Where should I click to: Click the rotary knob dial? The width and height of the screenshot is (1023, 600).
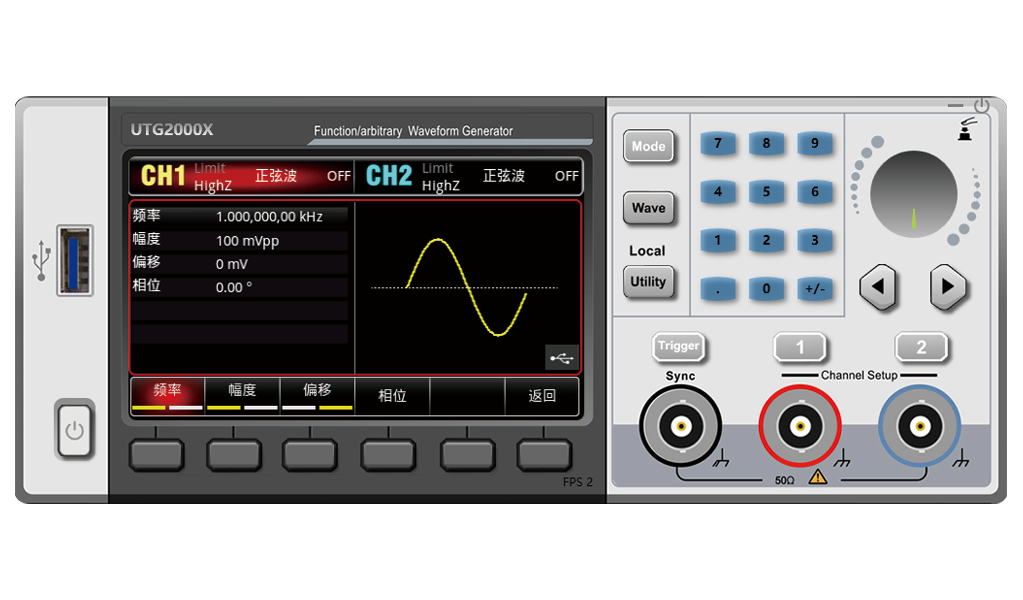tap(913, 194)
